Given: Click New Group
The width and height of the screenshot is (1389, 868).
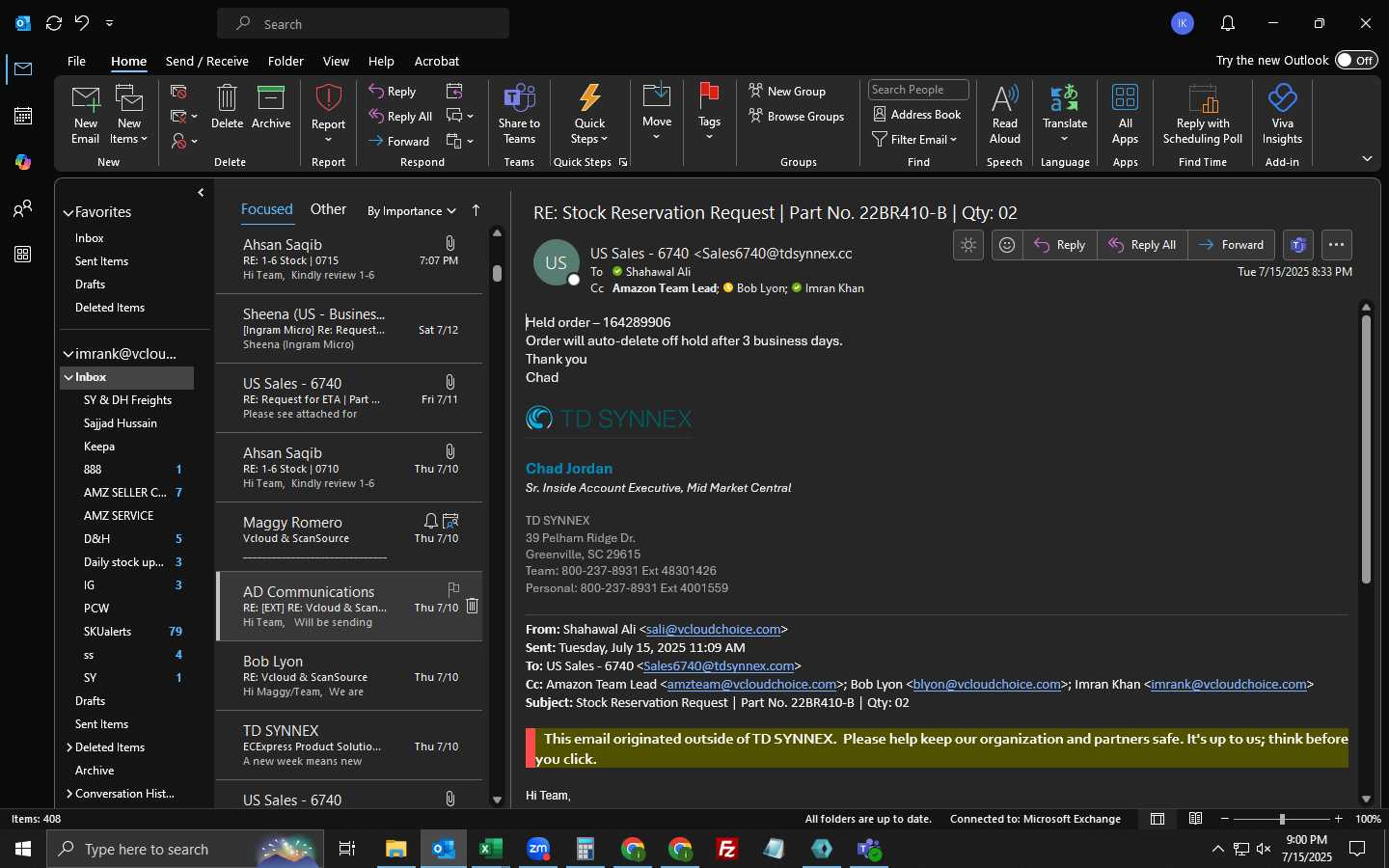Looking at the screenshot, I should pos(788,92).
